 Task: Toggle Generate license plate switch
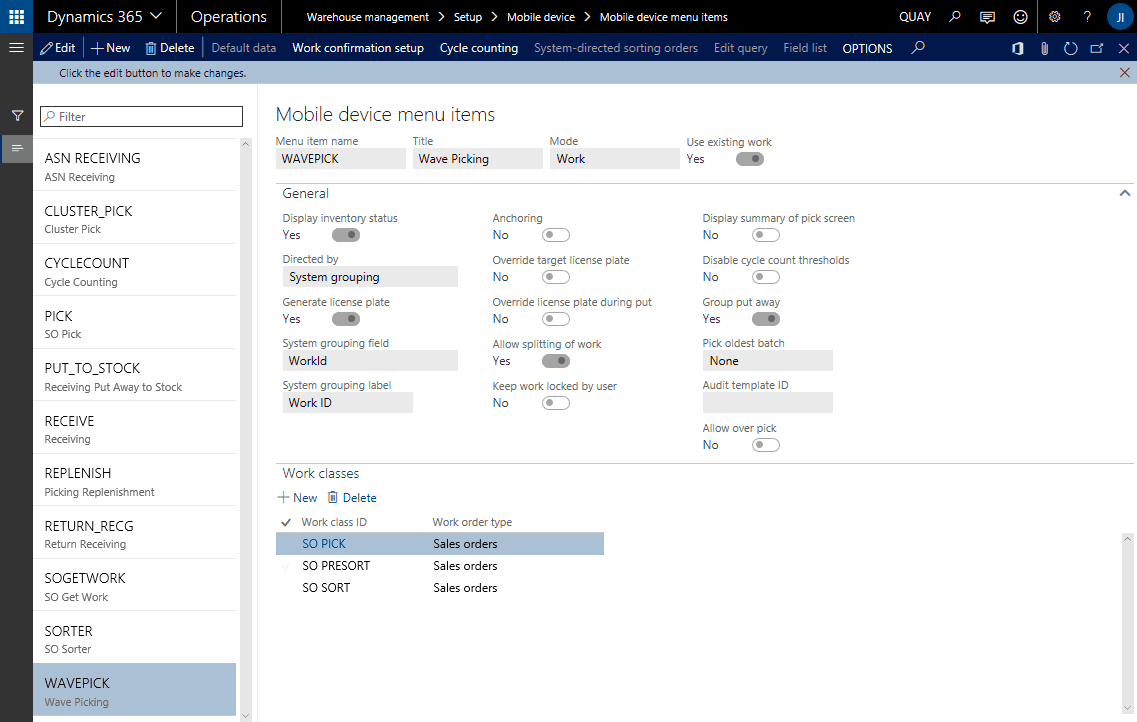[x=346, y=319]
